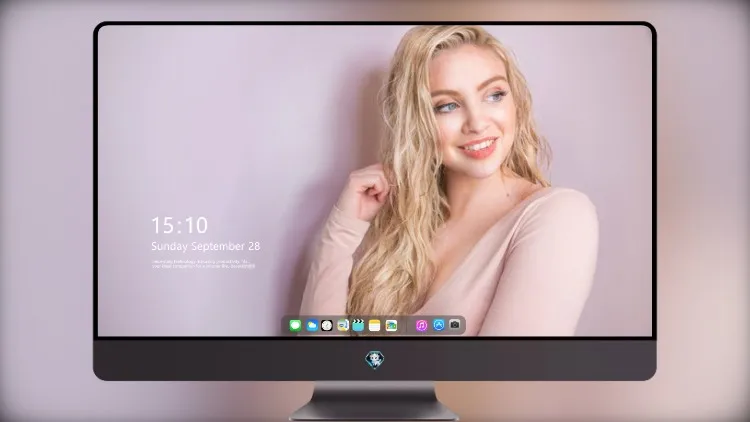This screenshot has width=750, height=422.
Task: Click the logo on the monitor chin
Action: coord(375,360)
